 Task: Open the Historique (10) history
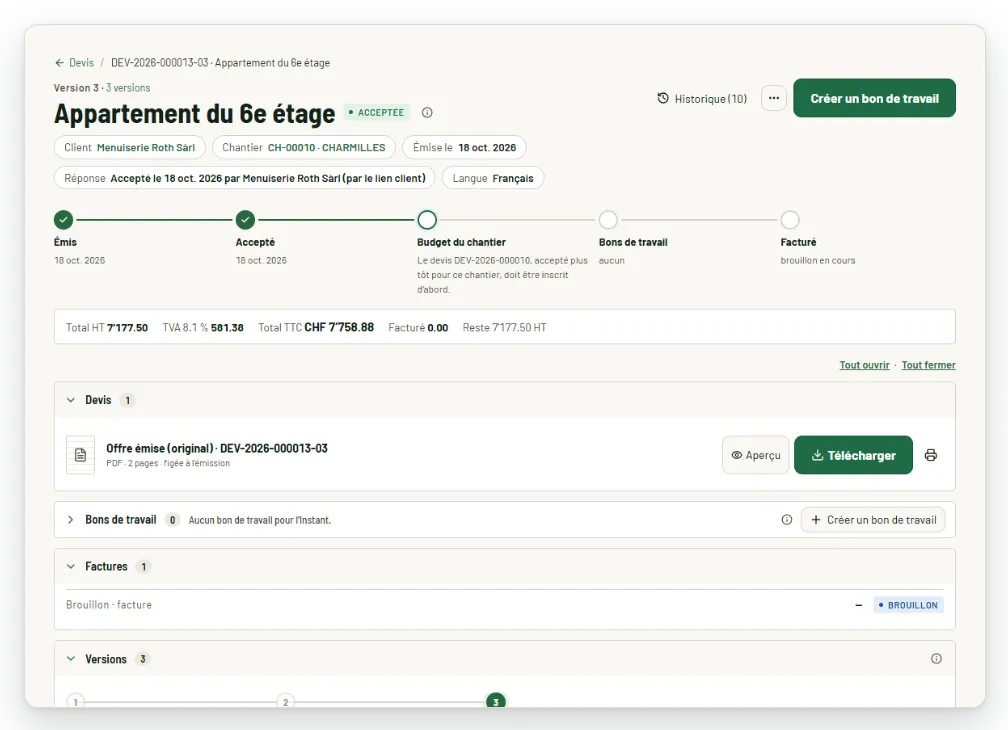pos(702,99)
